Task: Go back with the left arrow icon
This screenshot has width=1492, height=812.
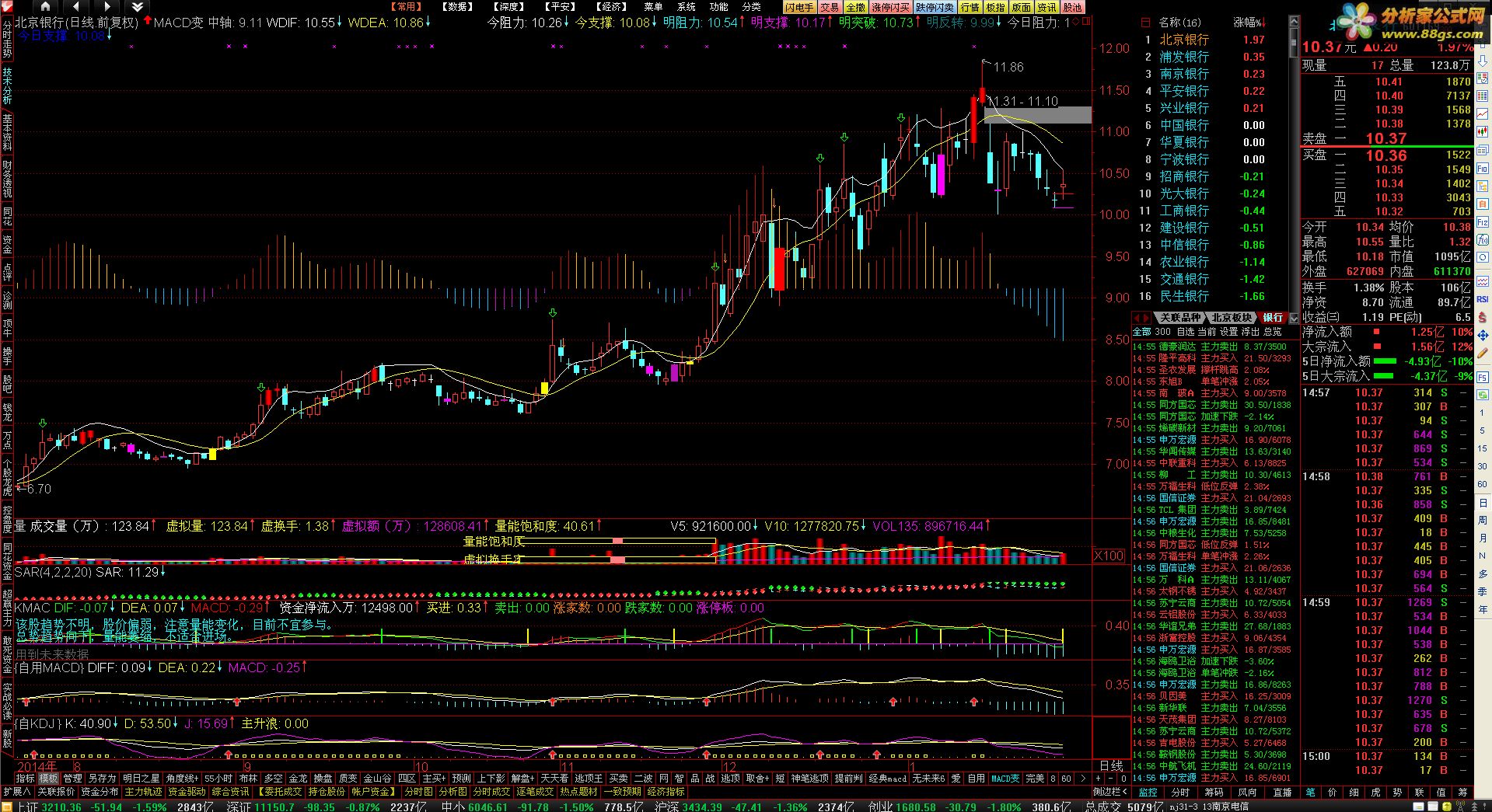Action: (75, 6)
